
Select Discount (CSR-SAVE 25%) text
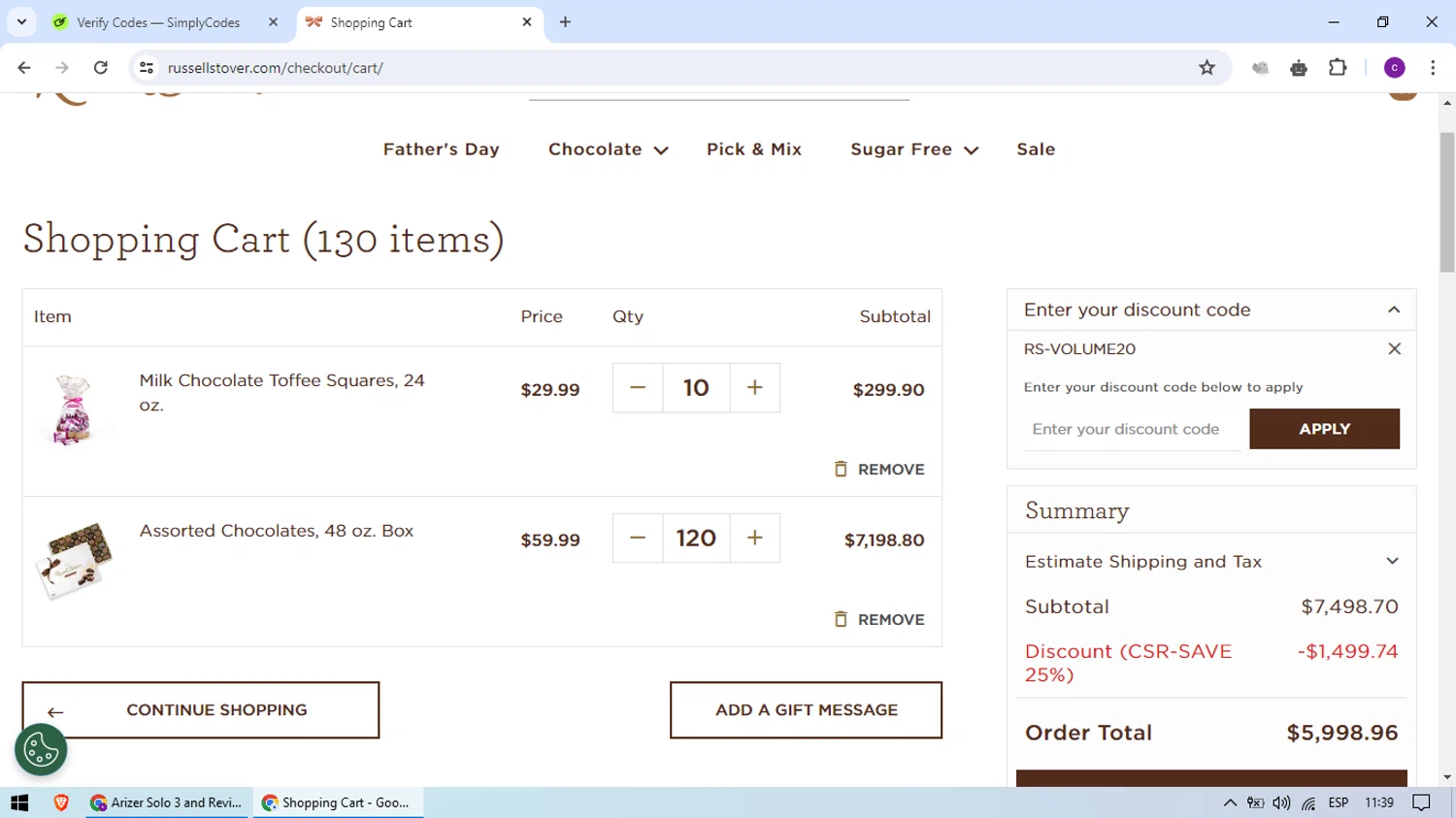coord(1128,664)
